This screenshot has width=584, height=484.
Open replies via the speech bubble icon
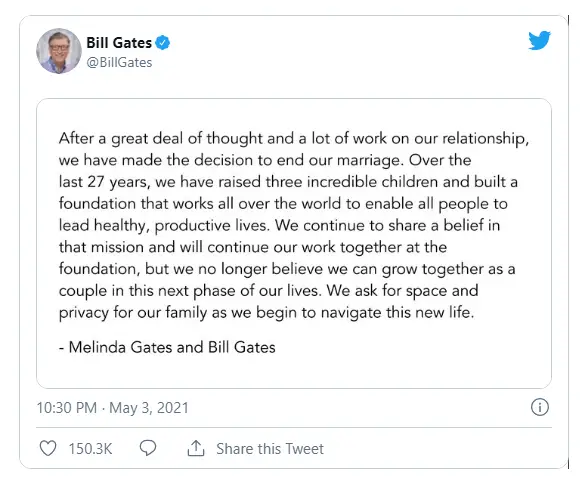point(148,448)
